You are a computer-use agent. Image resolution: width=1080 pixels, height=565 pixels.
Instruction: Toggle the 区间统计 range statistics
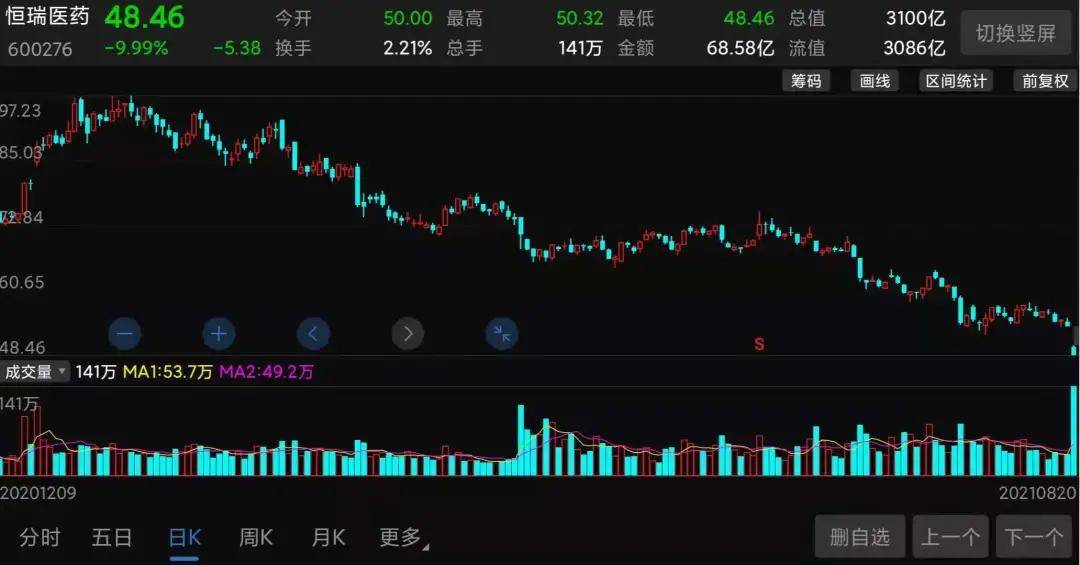pos(955,81)
